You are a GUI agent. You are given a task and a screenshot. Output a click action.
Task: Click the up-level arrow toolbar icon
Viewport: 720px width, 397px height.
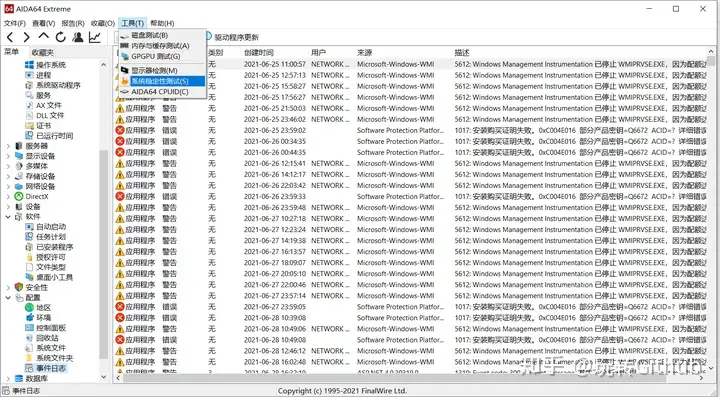tap(44, 36)
